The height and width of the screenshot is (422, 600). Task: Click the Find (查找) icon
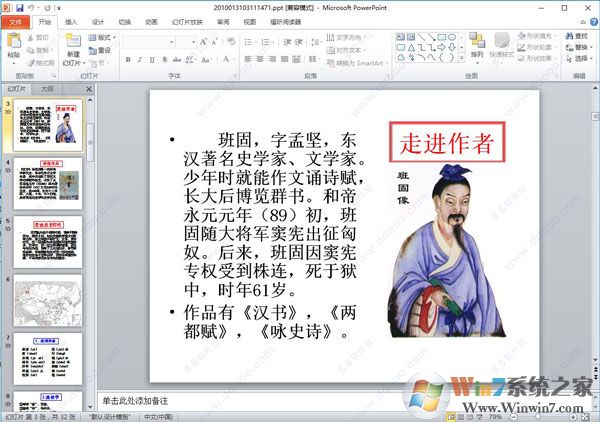pyautogui.click(x=576, y=36)
